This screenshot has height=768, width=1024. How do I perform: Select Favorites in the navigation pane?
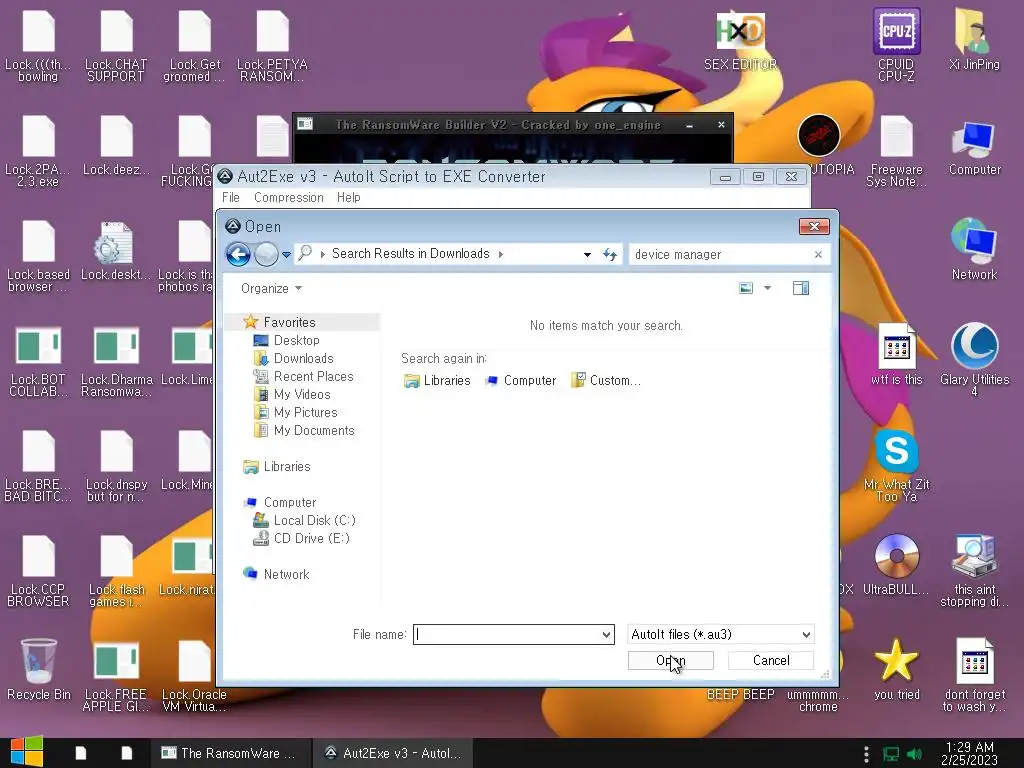[289, 322]
